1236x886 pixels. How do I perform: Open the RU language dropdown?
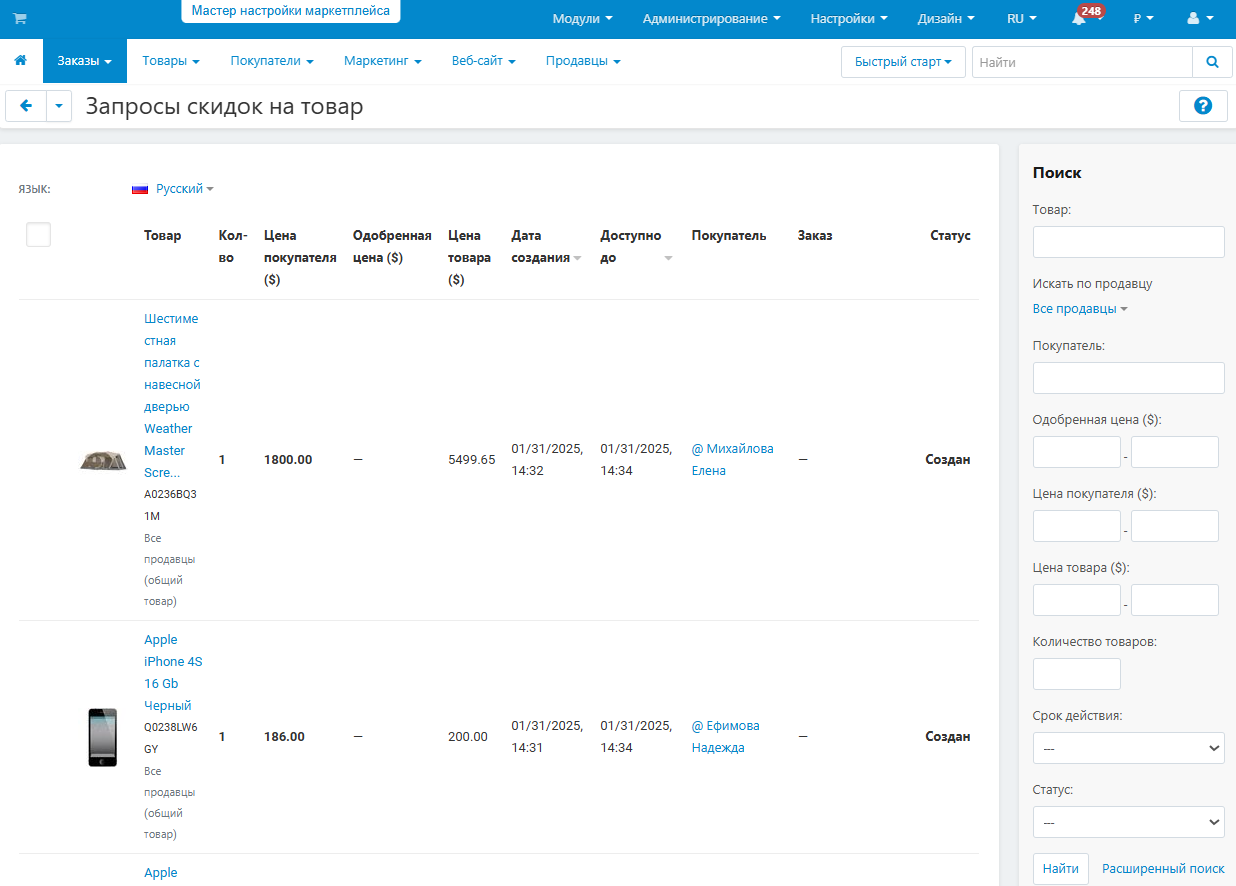click(1022, 19)
